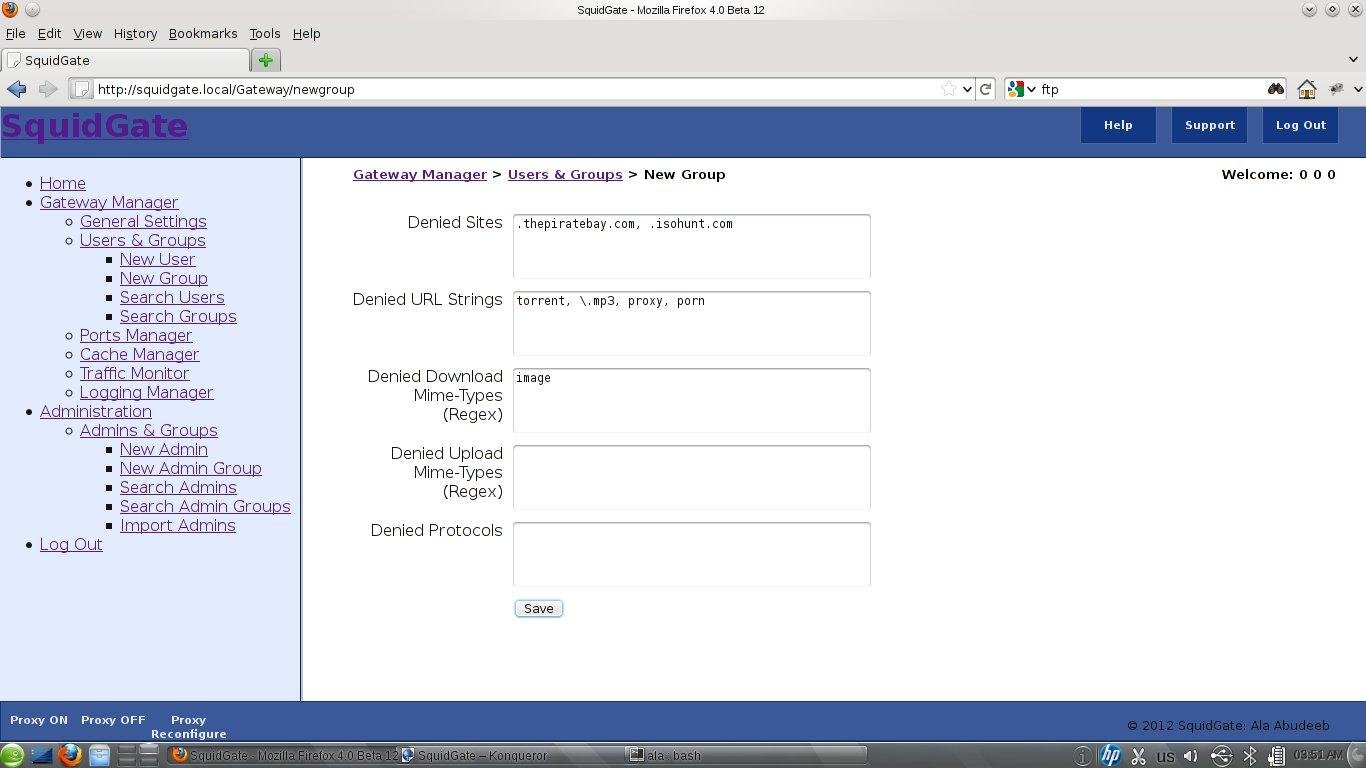Click the Bluetooth icon in the system tray
The image size is (1366, 768).
(x=1250, y=756)
